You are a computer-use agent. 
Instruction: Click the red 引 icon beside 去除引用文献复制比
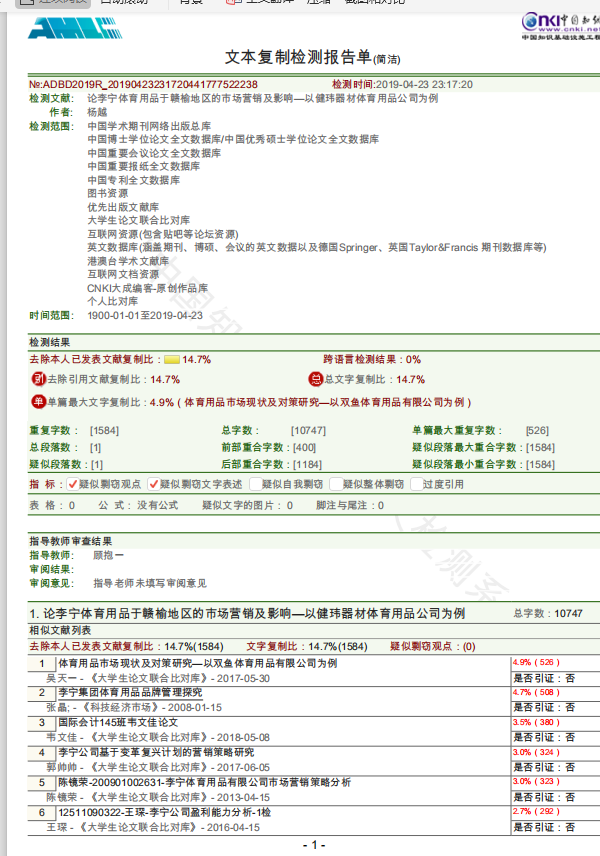(38, 379)
